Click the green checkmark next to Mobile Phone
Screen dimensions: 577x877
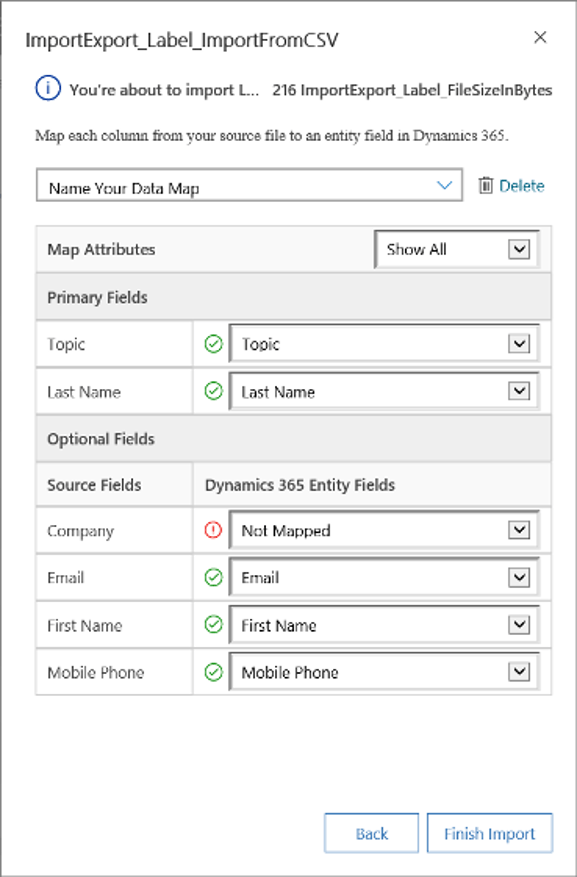click(x=211, y=672)
